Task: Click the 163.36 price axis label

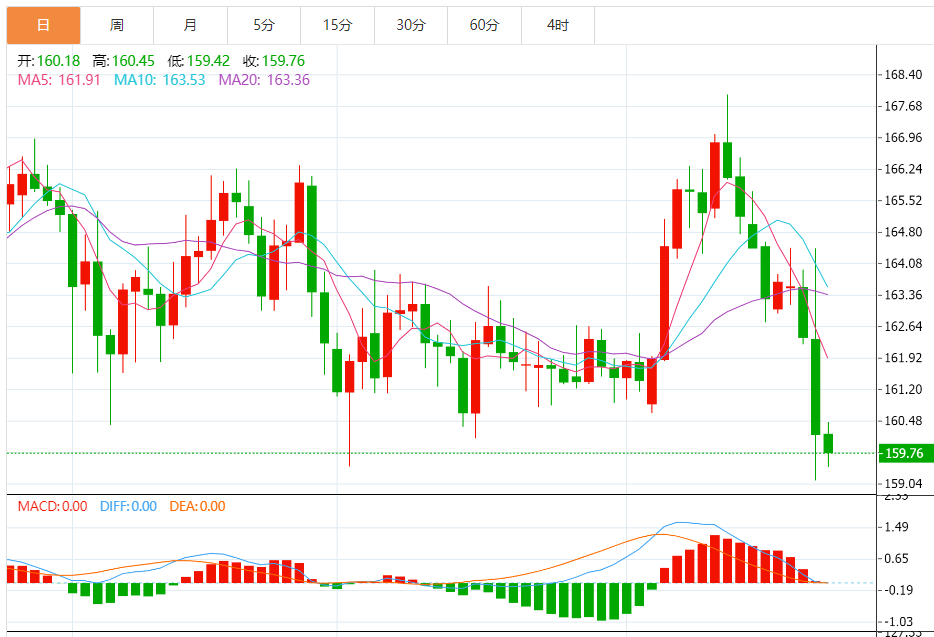Action: (903, 295)
